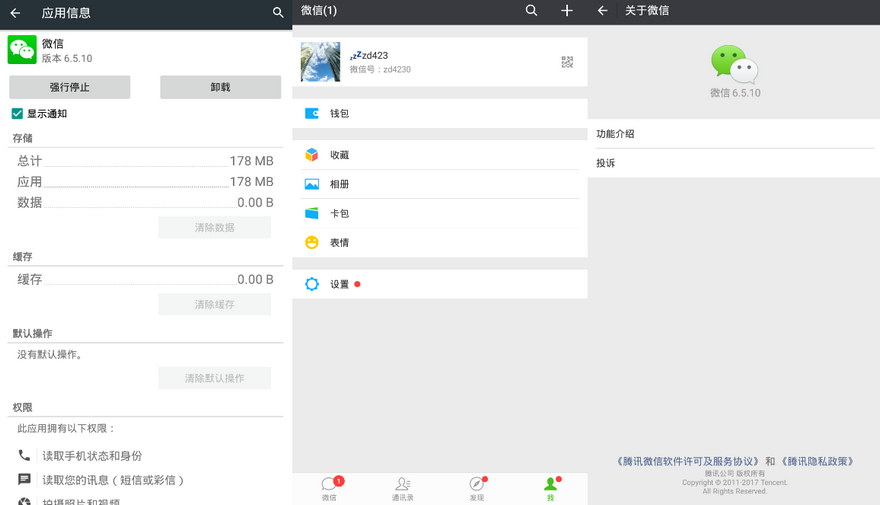Tap the message icon next to 读取您的讯息
The width and height of the screenshot is (880, 505).
[x=24, y=479]
